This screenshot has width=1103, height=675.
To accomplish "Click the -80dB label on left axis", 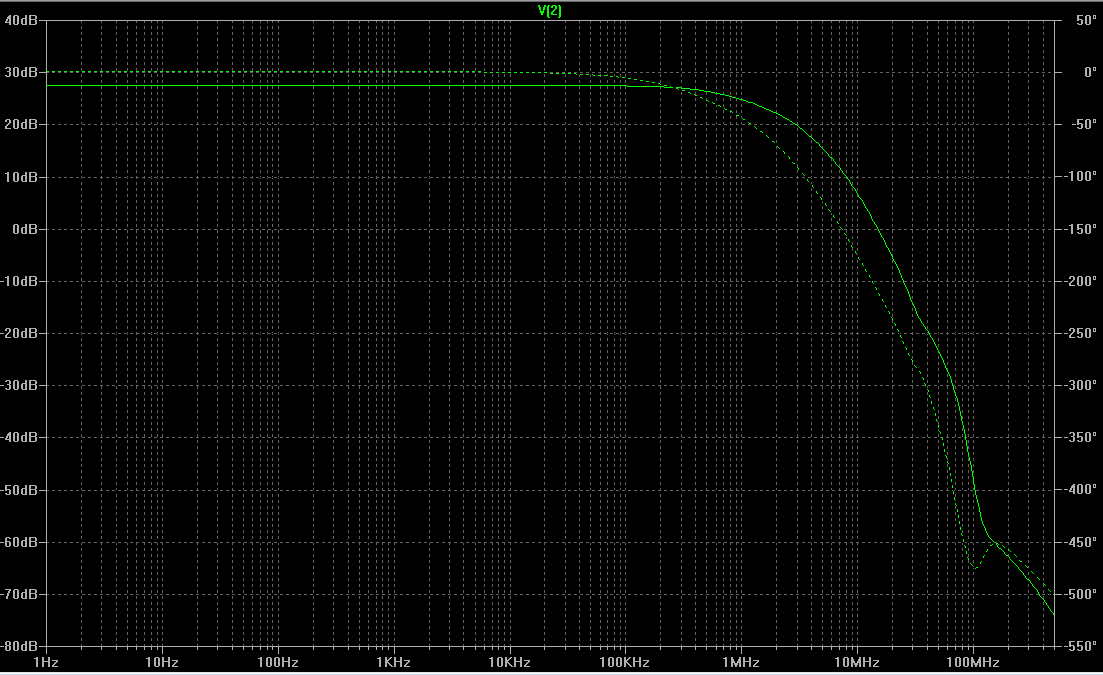I will 19,646.
